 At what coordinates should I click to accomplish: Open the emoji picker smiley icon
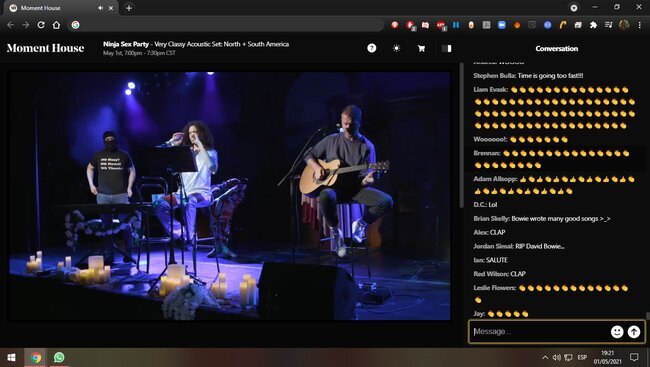tap(617, 332)
